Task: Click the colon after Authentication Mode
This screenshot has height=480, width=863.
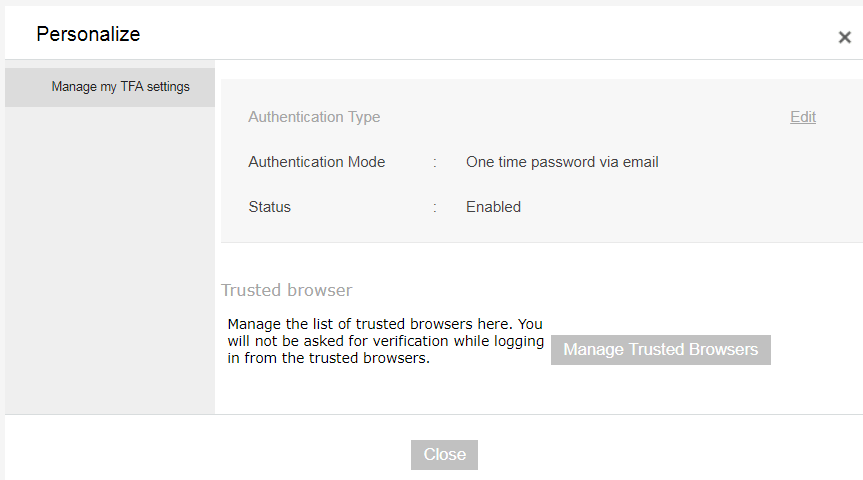Action: pyautogui.click(x=435, y=162)
